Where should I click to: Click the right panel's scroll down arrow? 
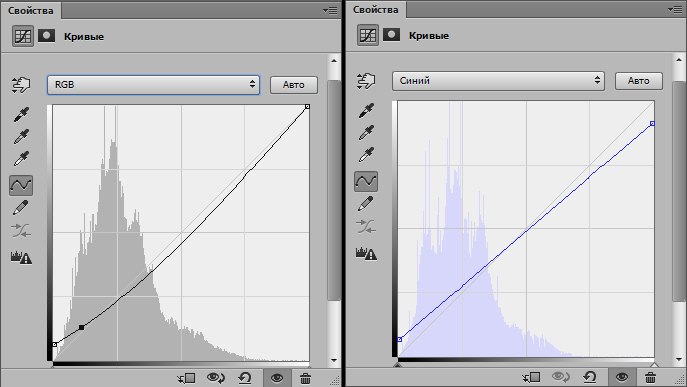(x=679, y=359)
